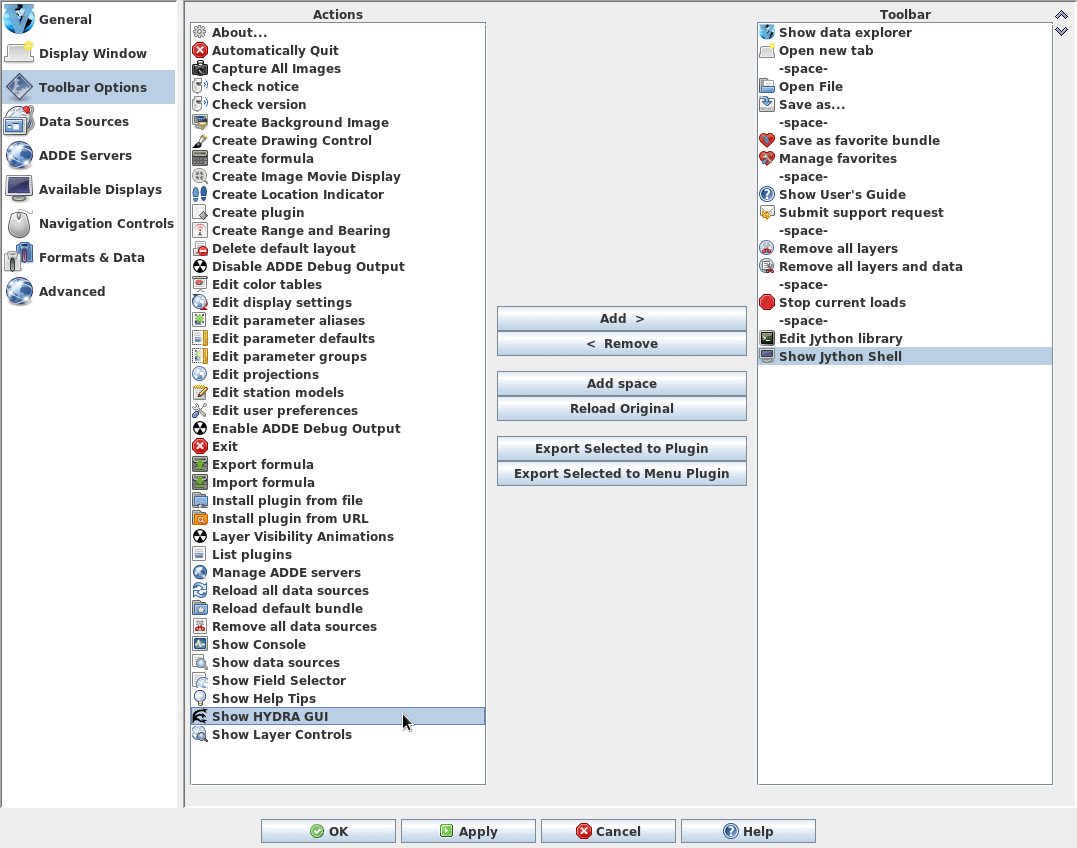Open the Advanced preferences section

click(89, 291)
